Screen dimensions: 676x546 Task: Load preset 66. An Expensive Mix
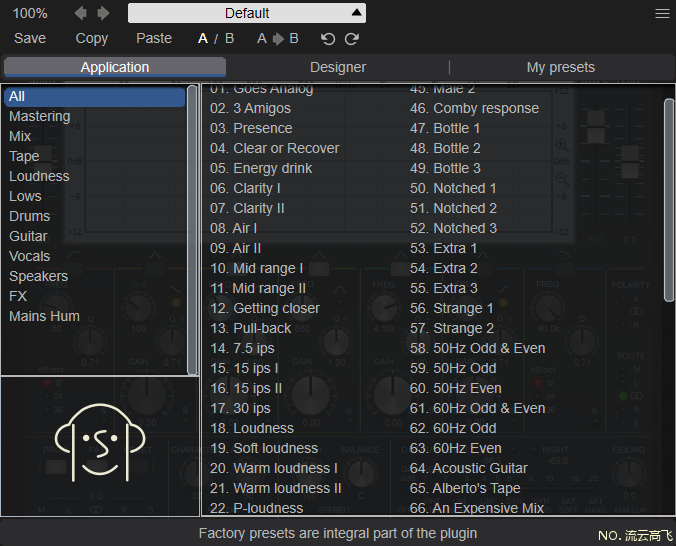click(477, 508)
